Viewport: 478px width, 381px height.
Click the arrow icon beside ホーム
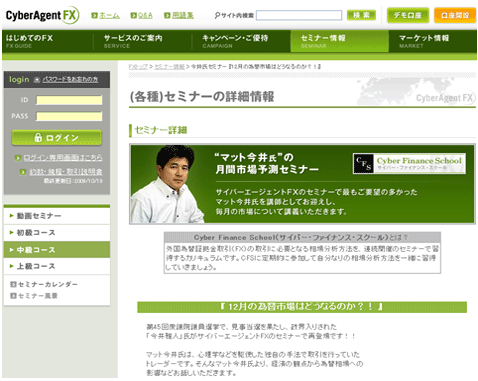point(94,15)
